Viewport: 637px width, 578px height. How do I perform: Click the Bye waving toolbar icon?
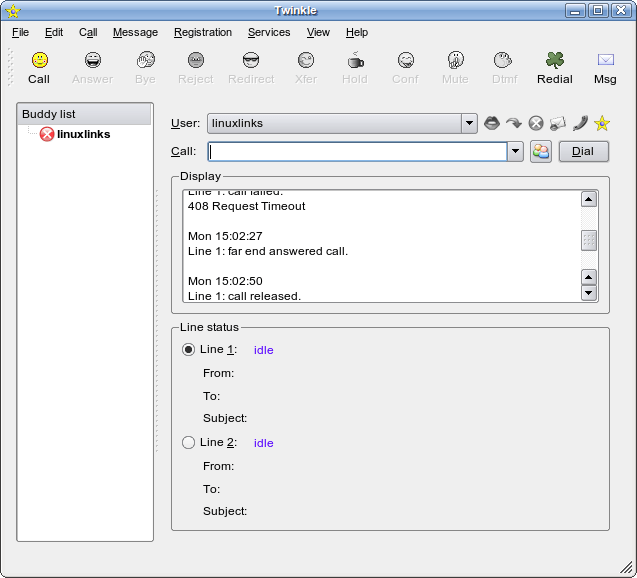145,60
